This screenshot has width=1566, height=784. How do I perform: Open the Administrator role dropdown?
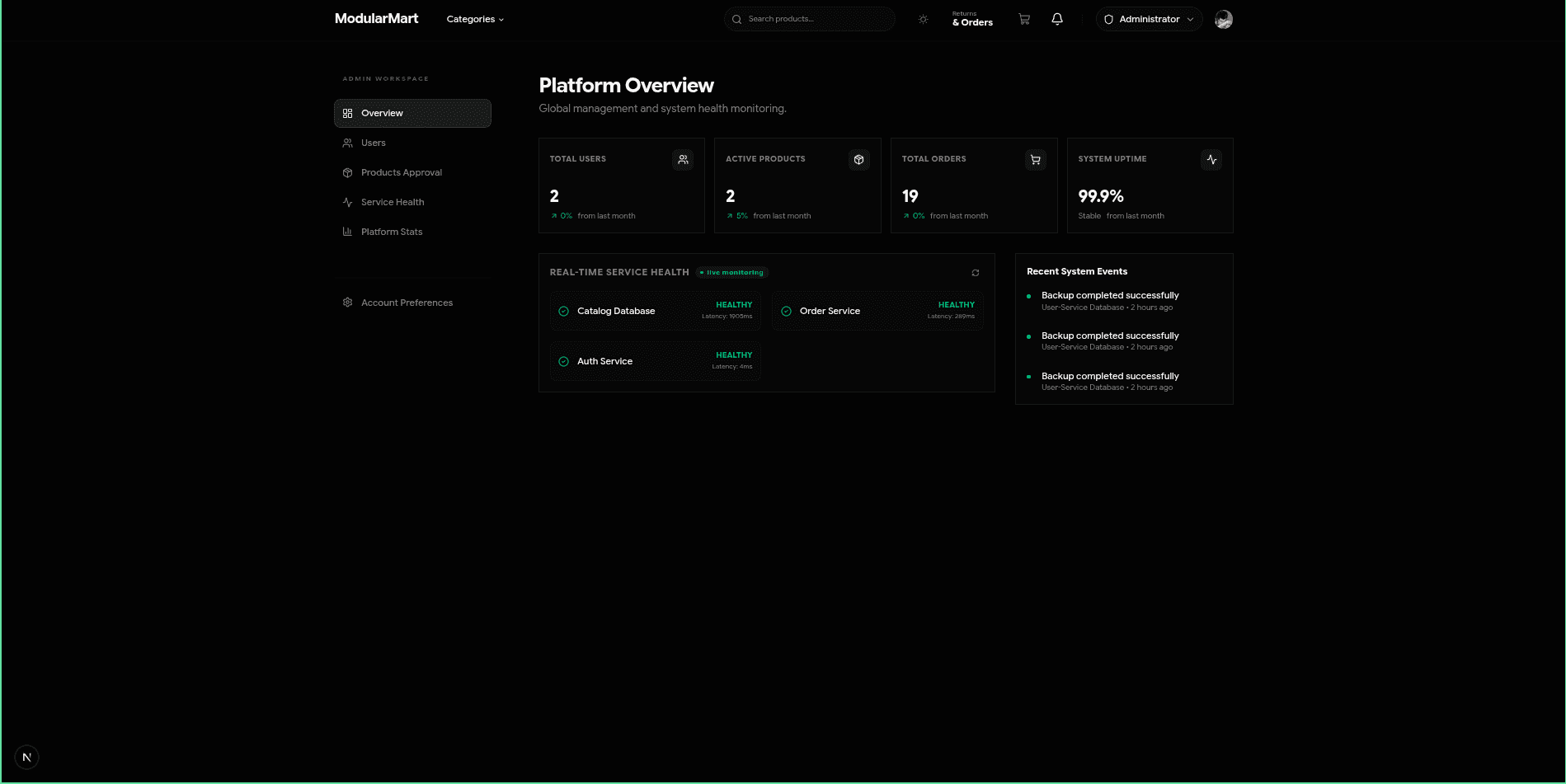[x=1149, y=19]
